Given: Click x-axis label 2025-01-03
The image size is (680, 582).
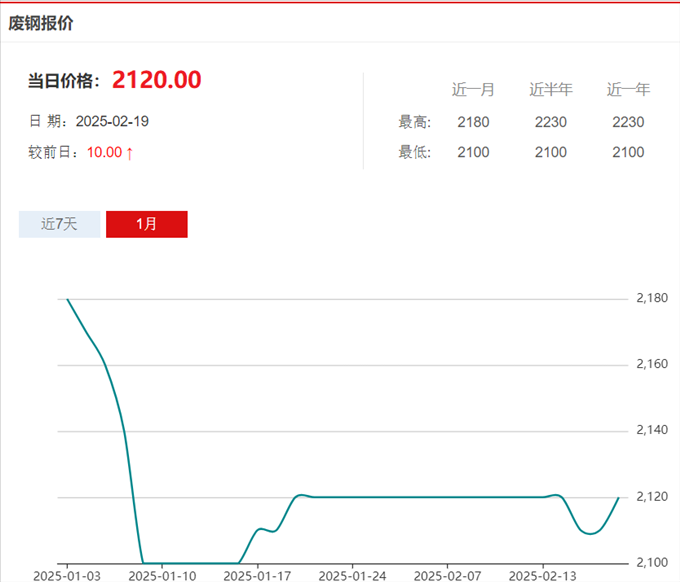Looking at the screenshot, I should click(67, 575).
